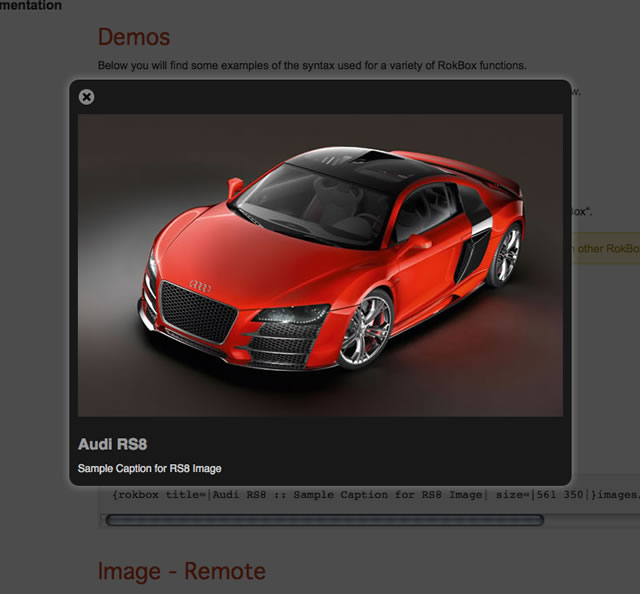Click the dimmed page overlay left of lightbox
Viewport: 640px width, 594px height.
point(35,300)
